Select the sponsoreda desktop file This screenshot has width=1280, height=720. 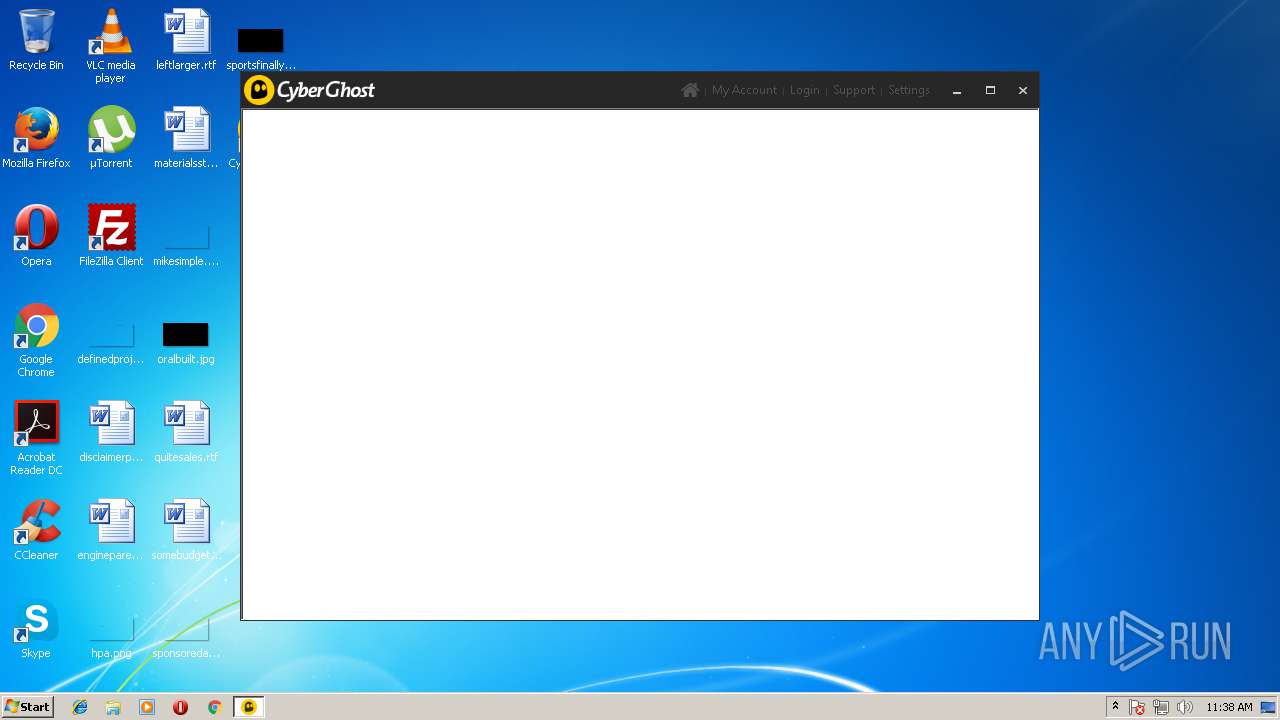click(x=186, y=637)
